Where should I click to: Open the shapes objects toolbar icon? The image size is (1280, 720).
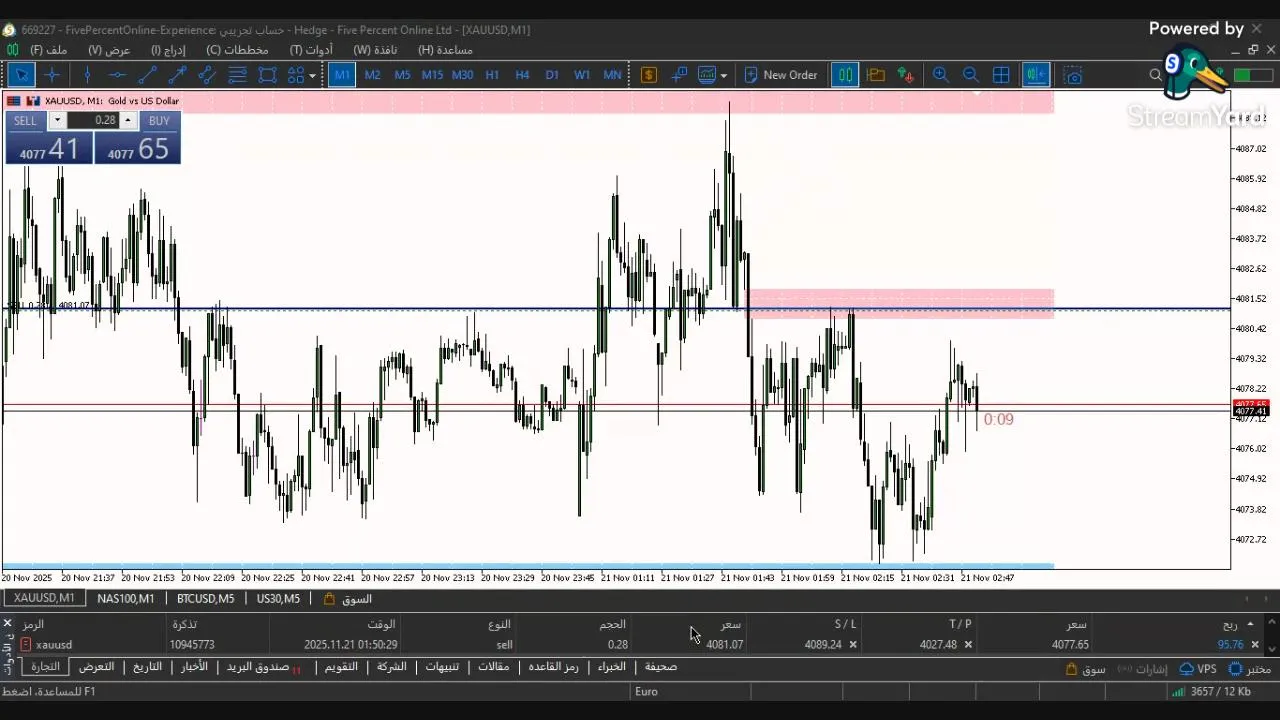pos(296,75)
